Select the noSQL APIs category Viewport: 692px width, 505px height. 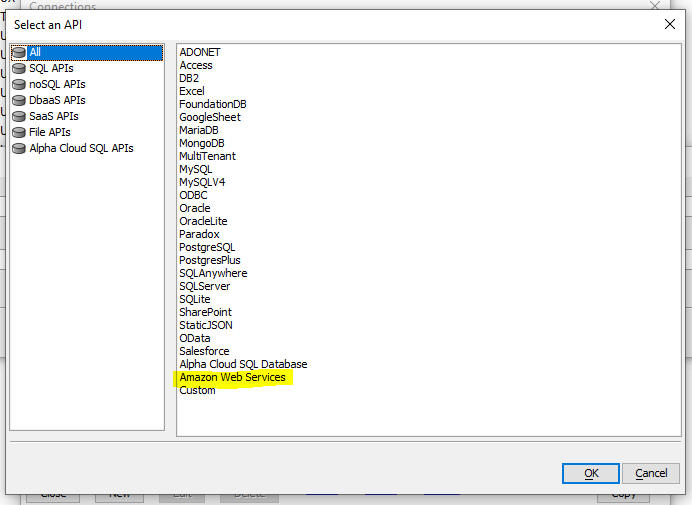pyautogui.click(x=57, y=84)
